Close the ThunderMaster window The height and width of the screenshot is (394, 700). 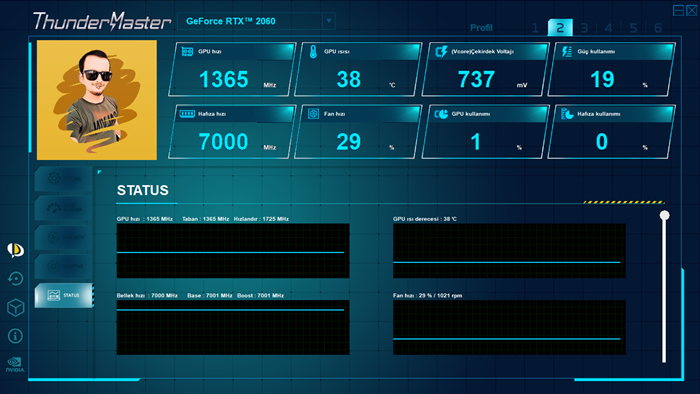[692, 10]
